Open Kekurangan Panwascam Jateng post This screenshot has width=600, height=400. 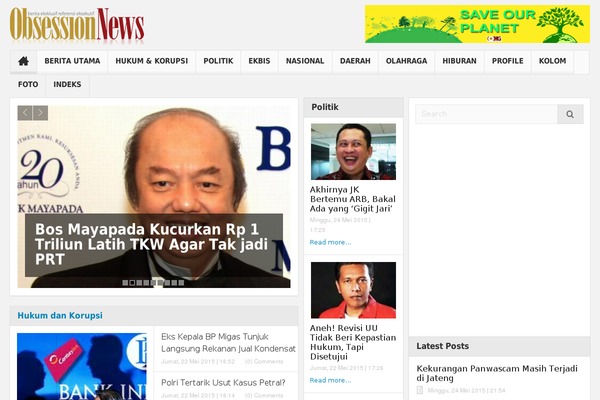(x=497, y=373)
